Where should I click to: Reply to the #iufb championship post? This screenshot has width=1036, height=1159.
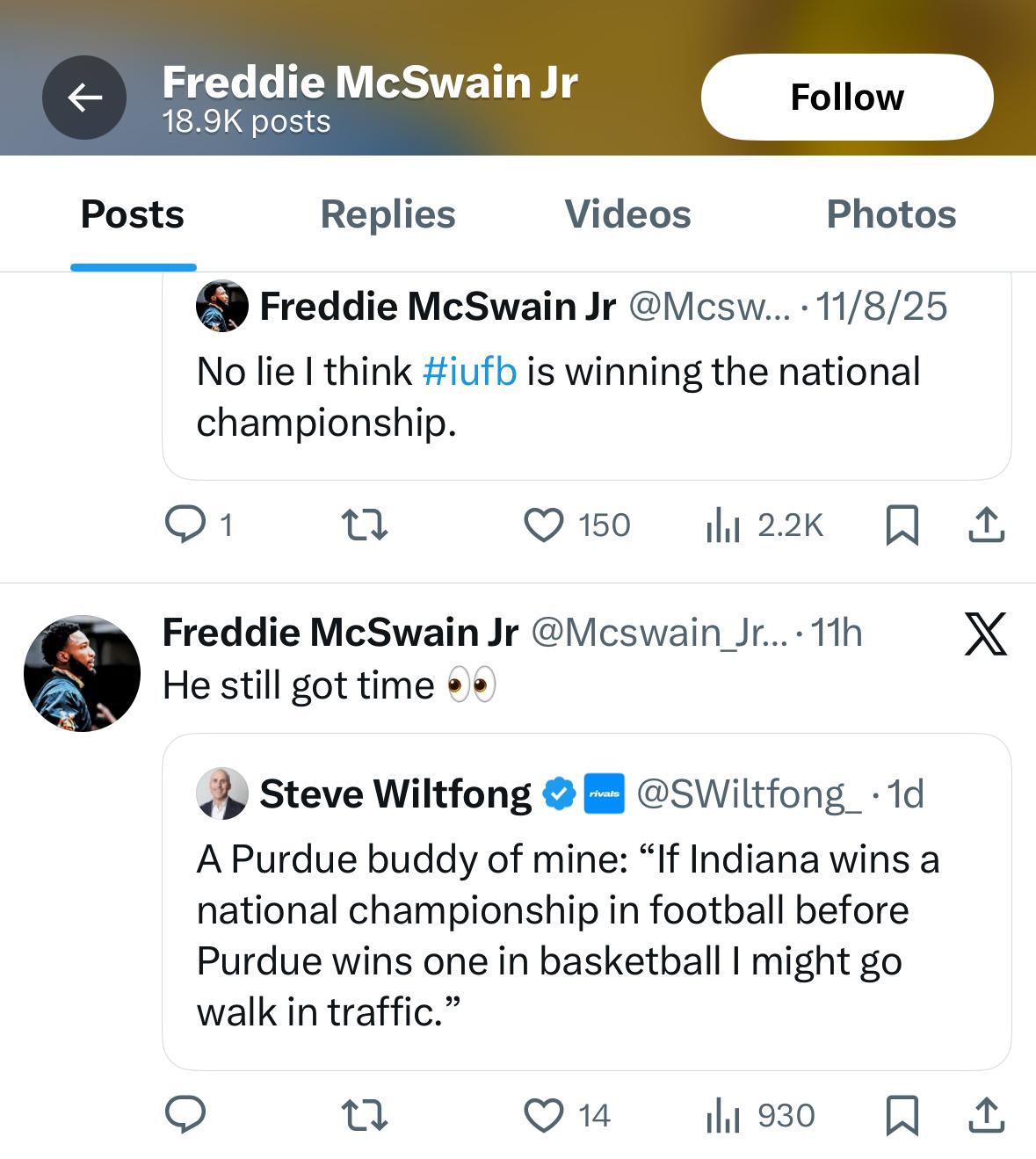coord(185,525)
